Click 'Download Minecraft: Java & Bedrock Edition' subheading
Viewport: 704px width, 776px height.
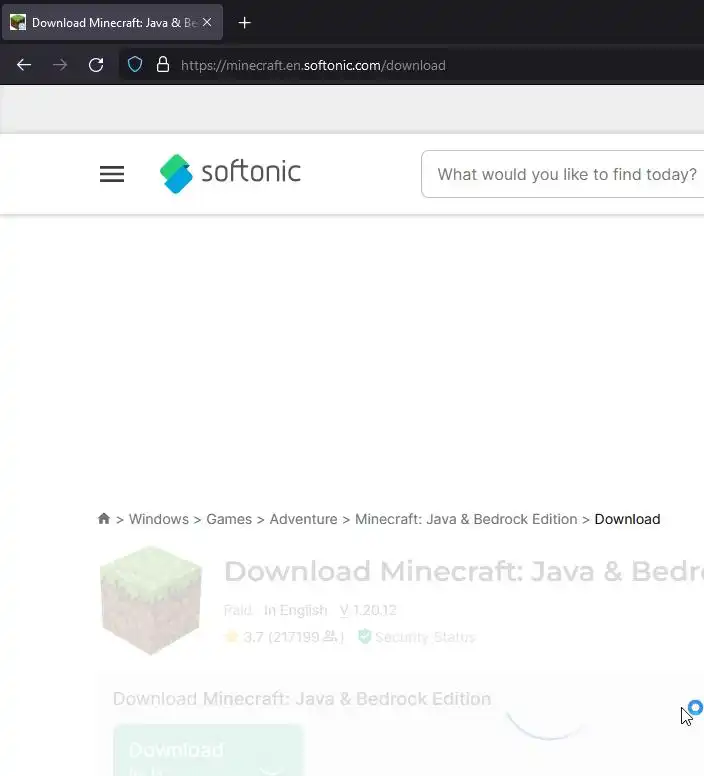(x=302, y=699)
